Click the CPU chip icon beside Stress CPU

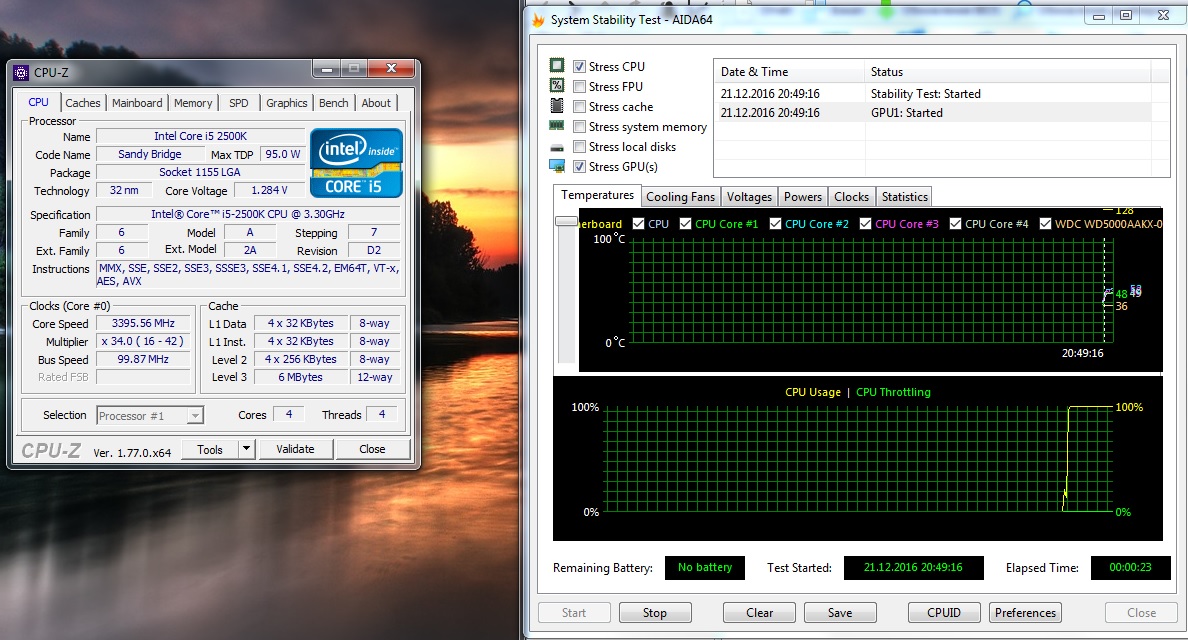[x=557, y=66]
